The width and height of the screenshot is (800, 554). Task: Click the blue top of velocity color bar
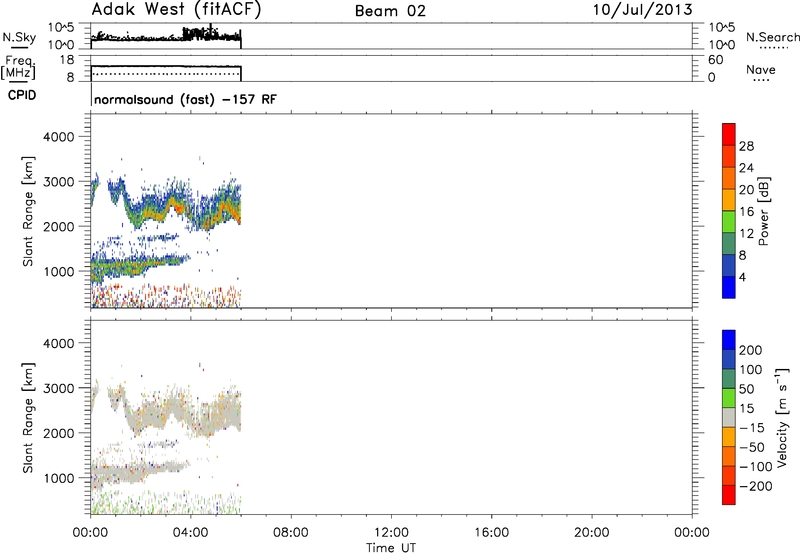coord(729,339)
